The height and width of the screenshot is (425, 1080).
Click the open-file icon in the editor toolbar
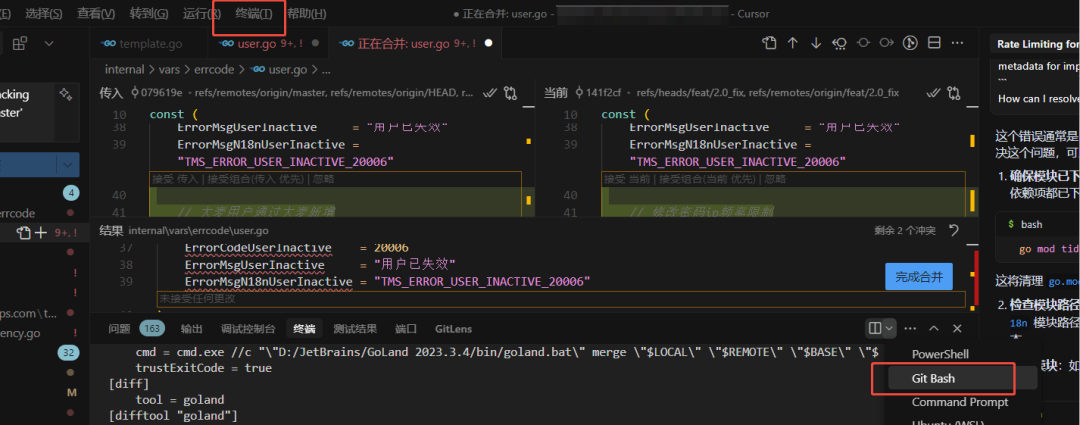click(769, 43)
